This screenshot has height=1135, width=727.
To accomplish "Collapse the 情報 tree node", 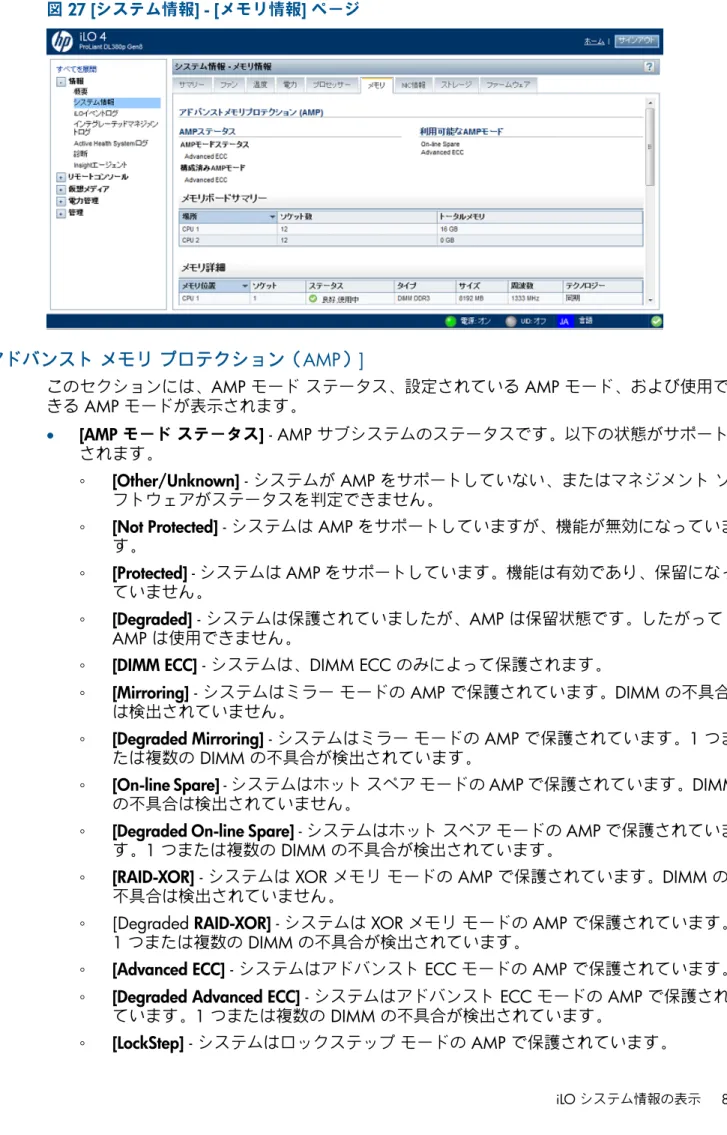I will (x=61, y=82).
